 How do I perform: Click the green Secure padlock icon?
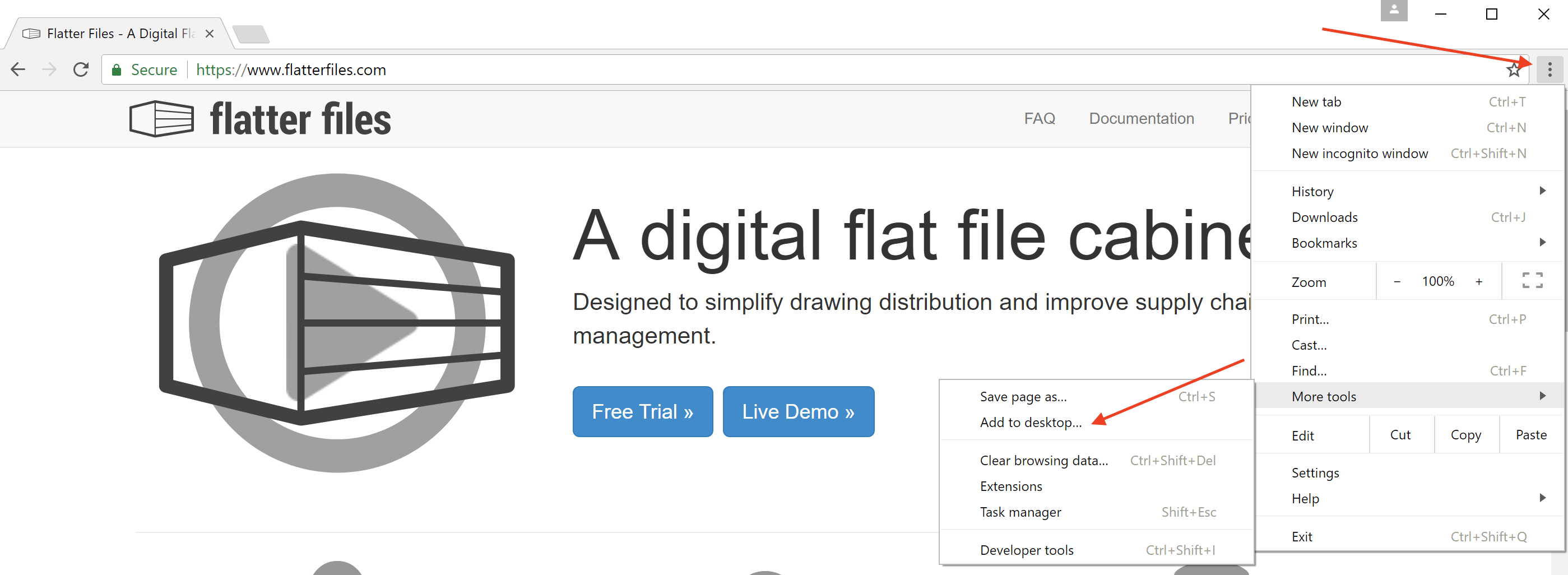pos(116,70)
